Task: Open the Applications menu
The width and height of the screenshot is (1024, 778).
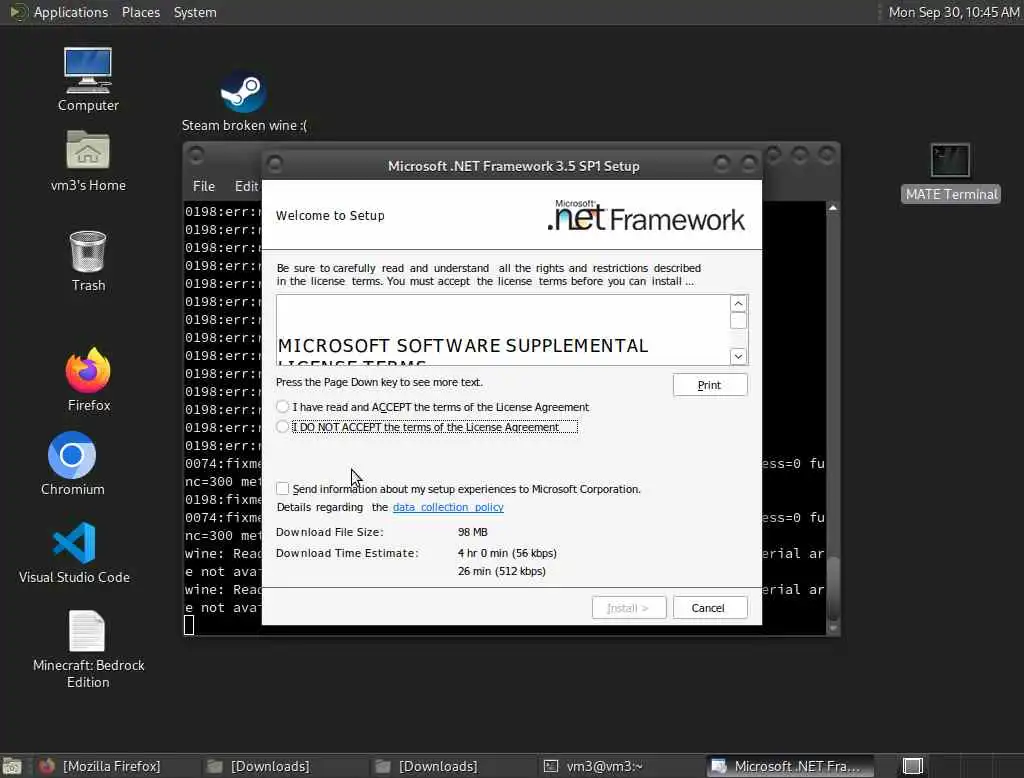Action: click(71, 12)
